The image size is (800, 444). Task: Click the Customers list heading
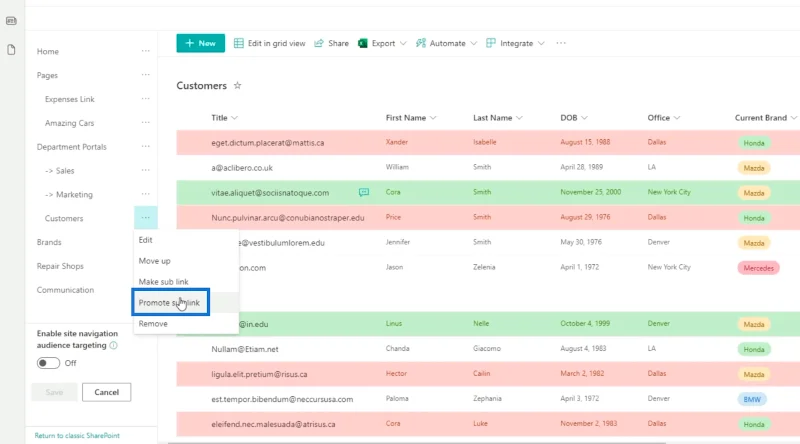coord(202,86)
